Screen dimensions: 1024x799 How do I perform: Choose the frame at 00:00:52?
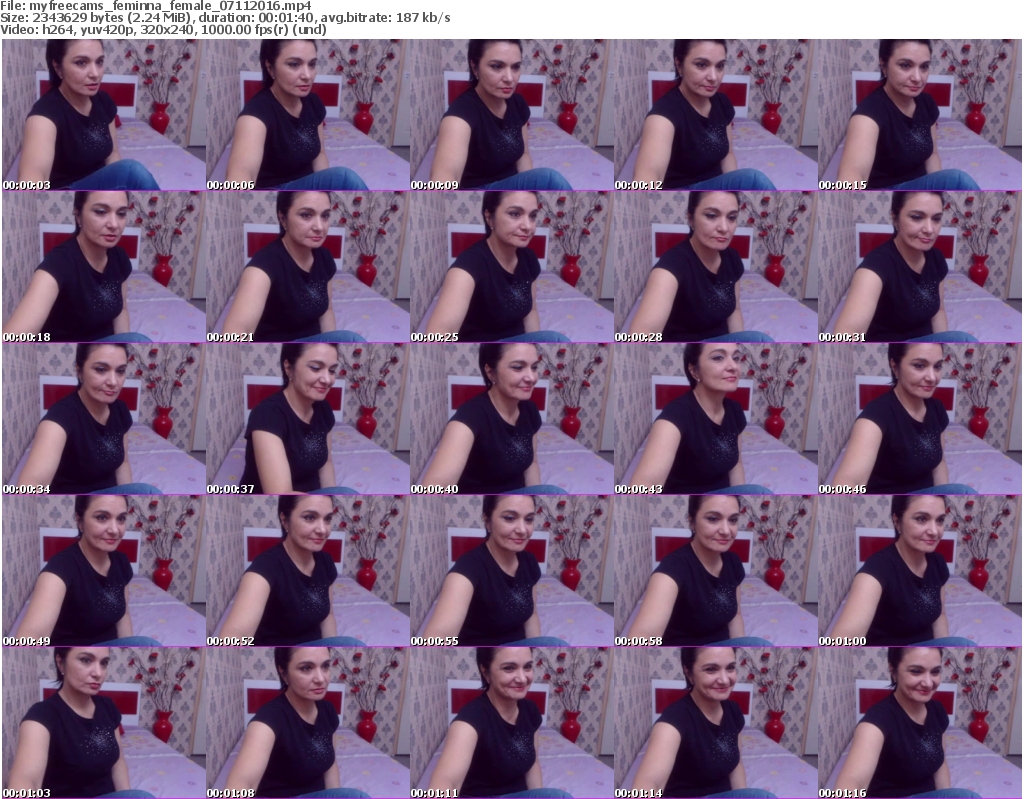click(308, 572)
